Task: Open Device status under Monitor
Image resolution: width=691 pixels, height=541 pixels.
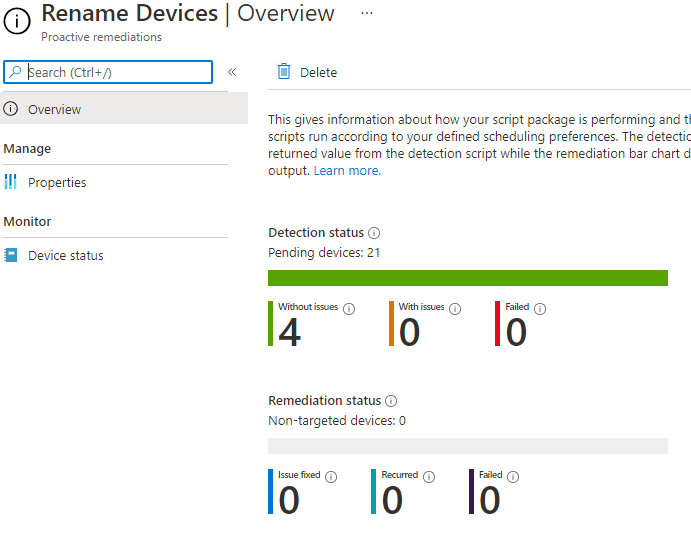Action: point(66,255)
